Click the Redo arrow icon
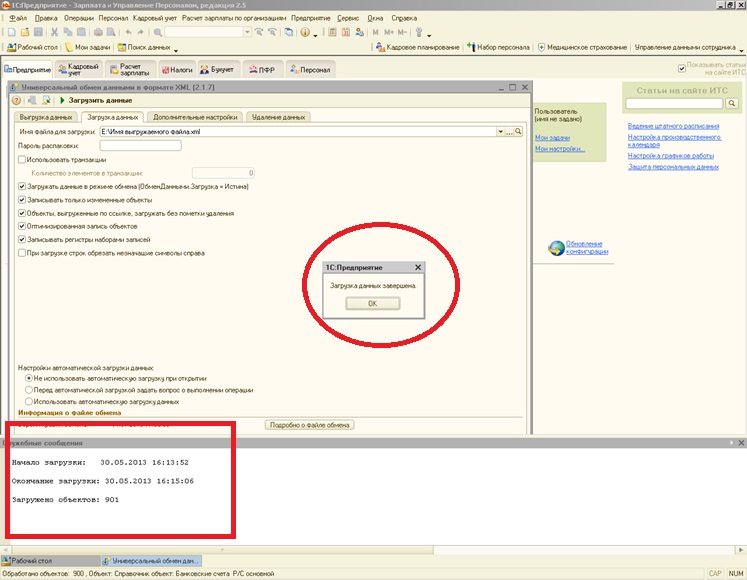The width and height of the screenshot is (747, 580). point(141,32)
